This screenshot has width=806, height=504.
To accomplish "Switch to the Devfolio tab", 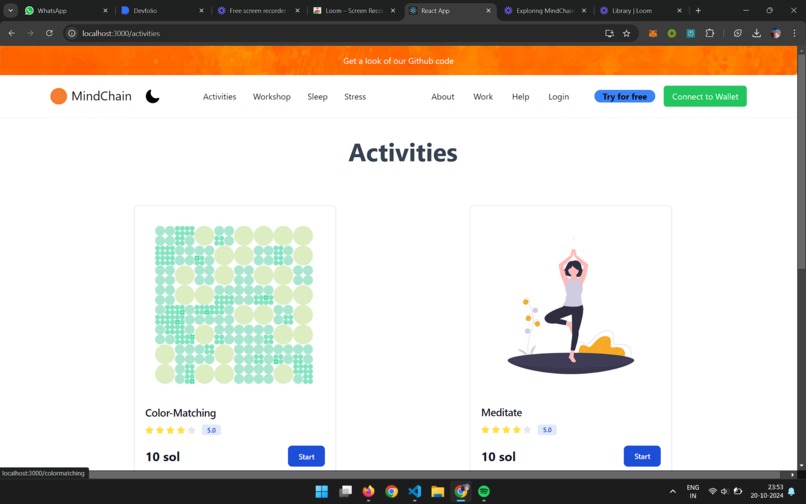I will 160,10.
